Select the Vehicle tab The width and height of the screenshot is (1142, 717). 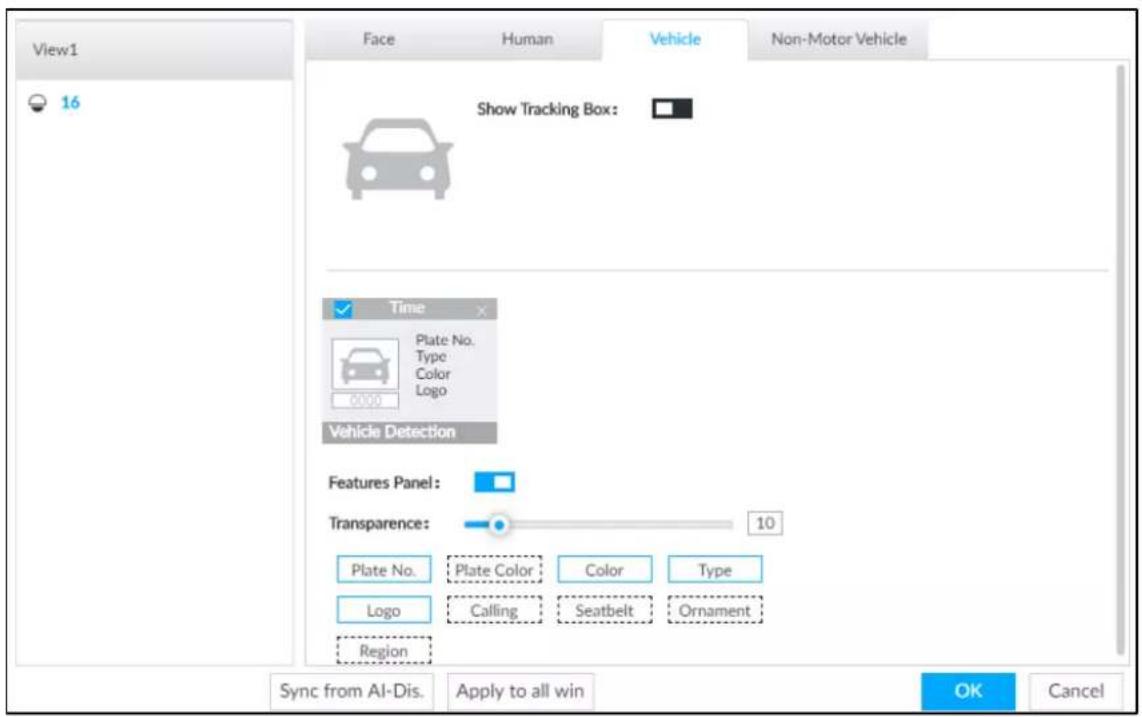click(674, 39)
